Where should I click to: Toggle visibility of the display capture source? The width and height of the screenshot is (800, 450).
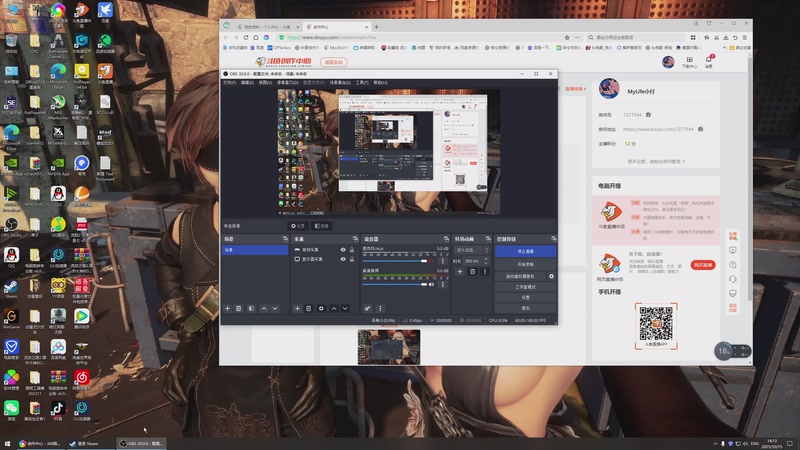[x=343, y=259]
